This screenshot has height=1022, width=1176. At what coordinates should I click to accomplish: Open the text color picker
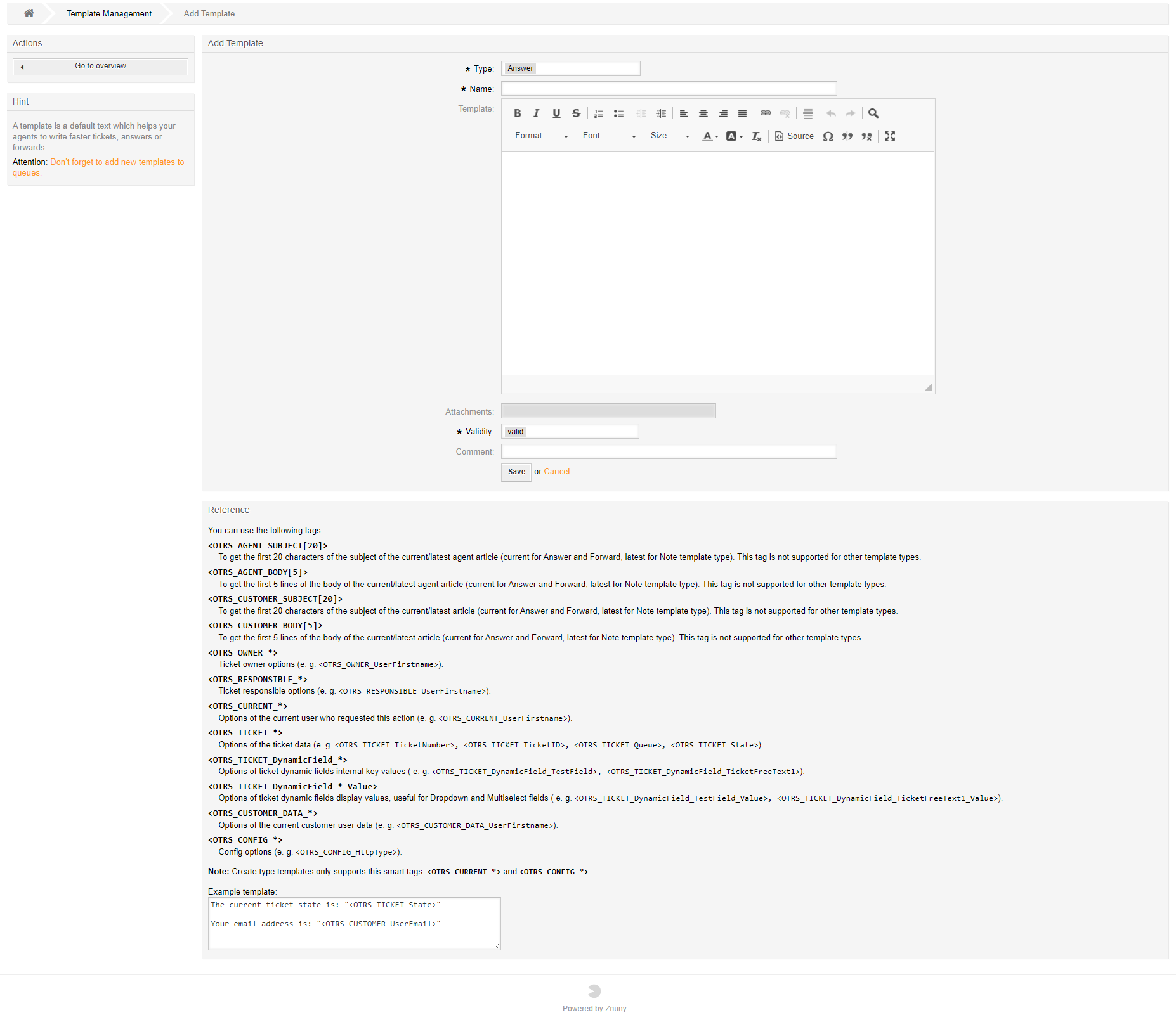pos(710,136)
